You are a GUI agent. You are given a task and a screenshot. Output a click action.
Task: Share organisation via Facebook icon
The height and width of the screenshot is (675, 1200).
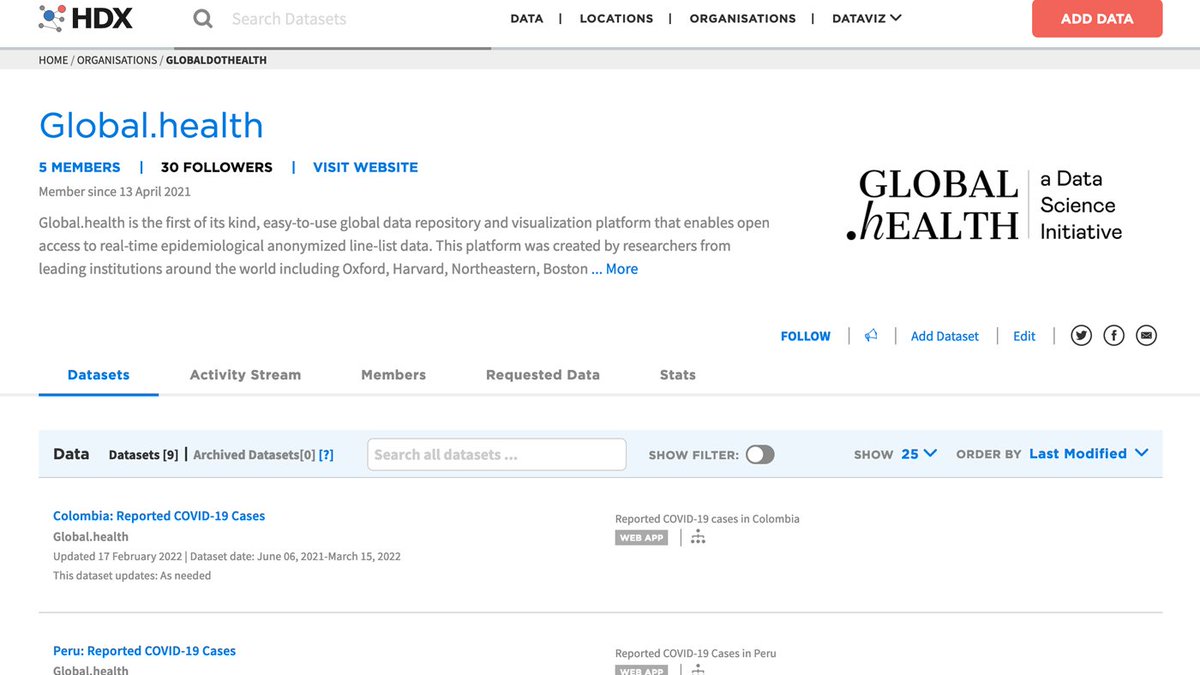[1114, 336]
